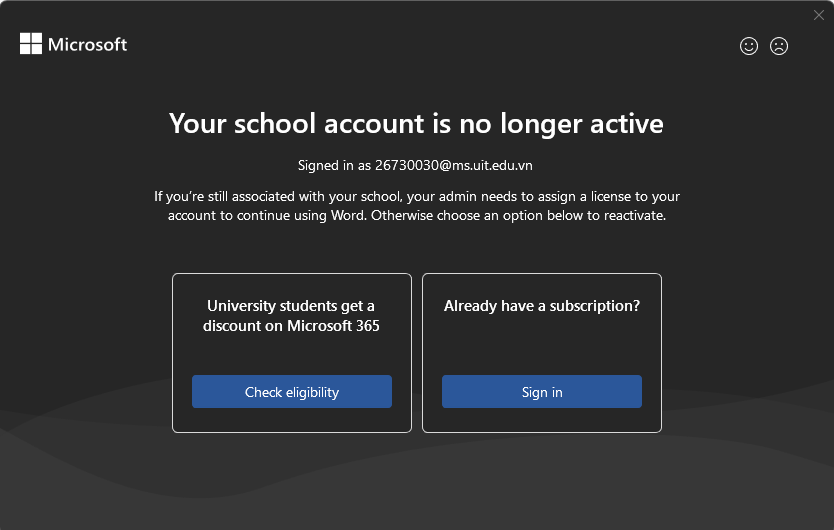Click the word 'Word' in the description
This screenshot has width=834, height=530.
click(x=348, y=216)
